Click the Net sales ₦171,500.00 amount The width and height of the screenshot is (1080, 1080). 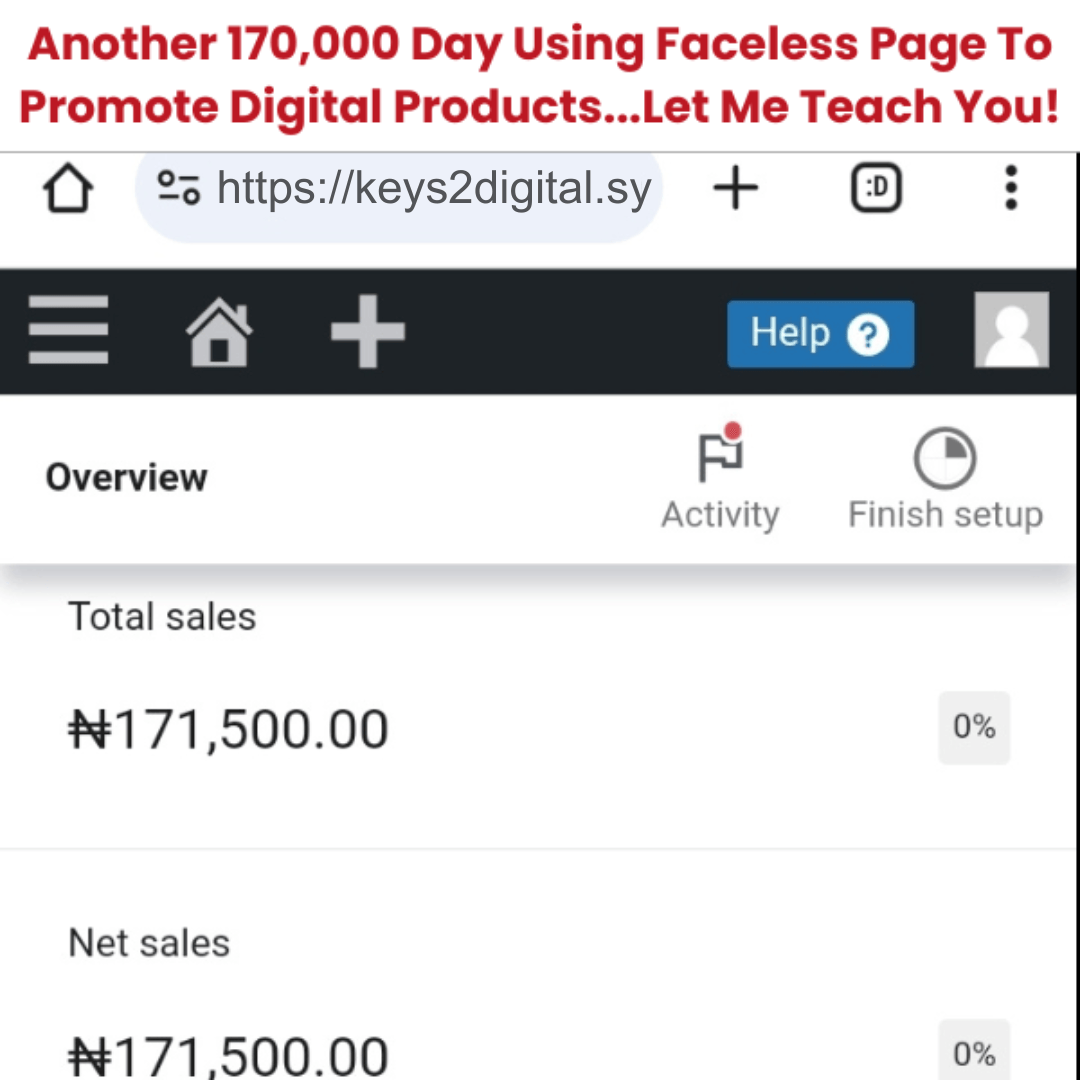coord(228,1054)
